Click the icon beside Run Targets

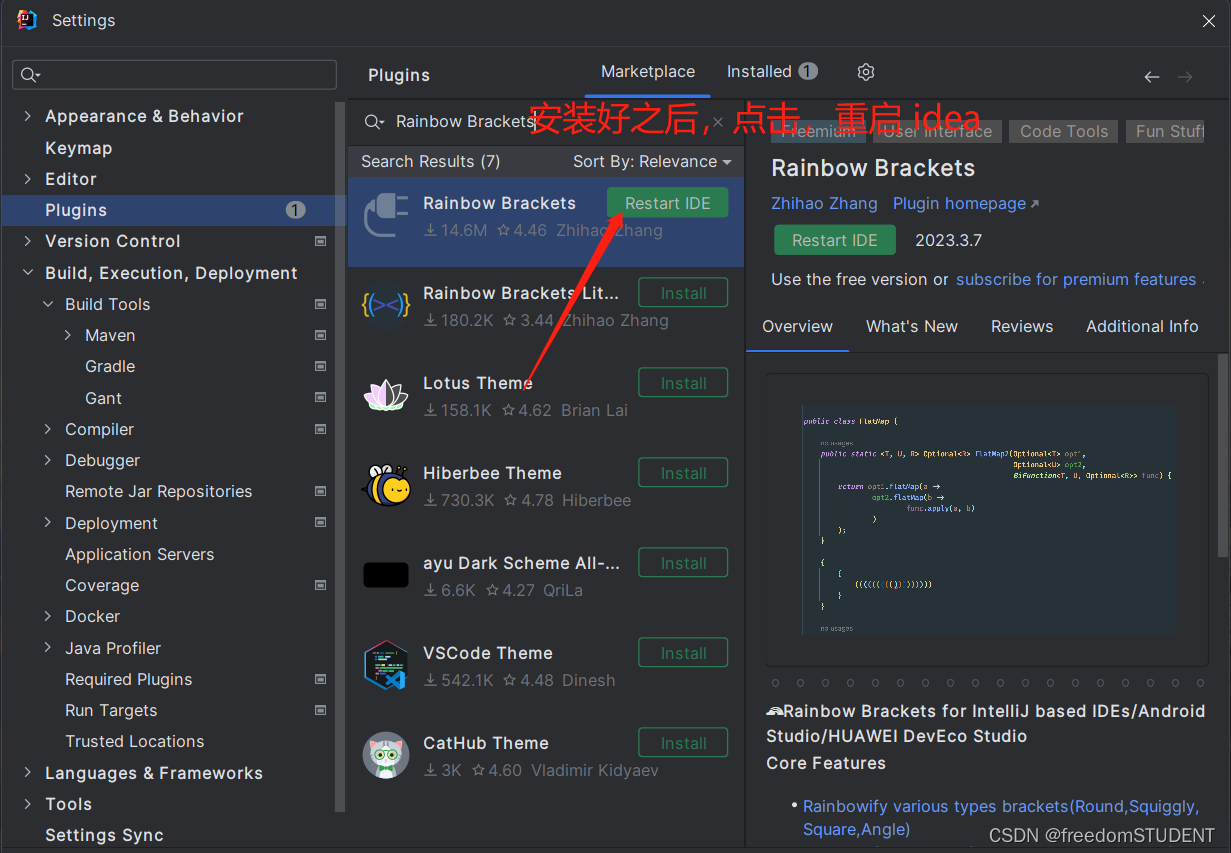point(320,710)
